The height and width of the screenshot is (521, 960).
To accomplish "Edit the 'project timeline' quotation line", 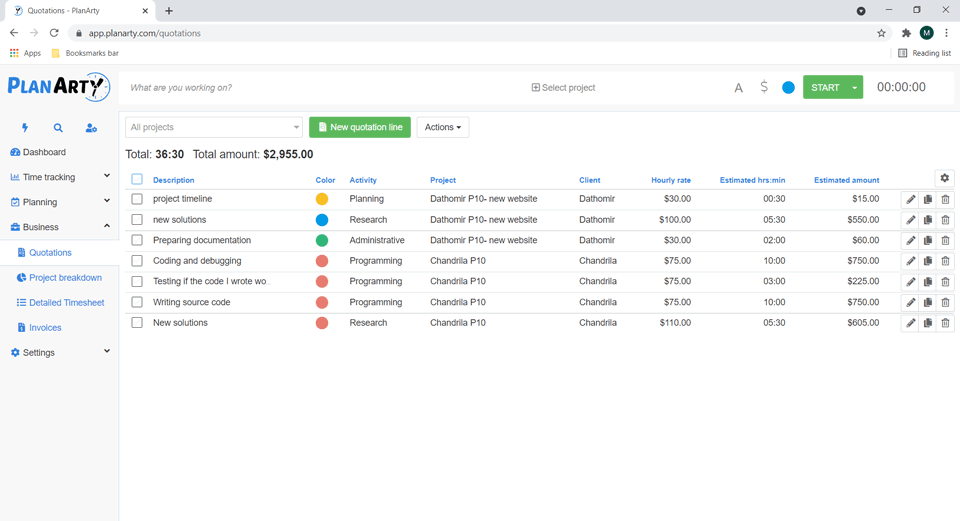I will (910, 200).
